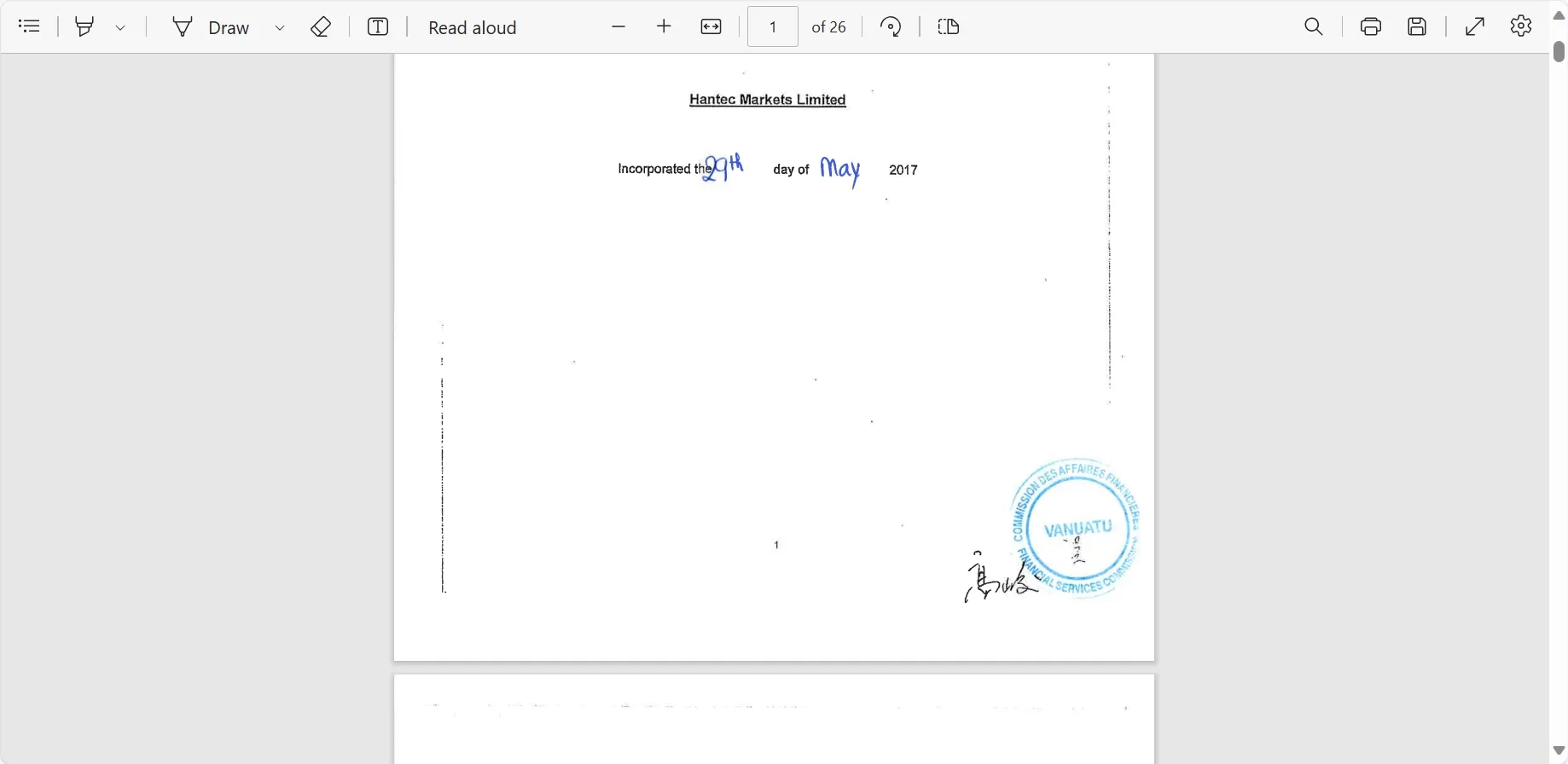Click the Fit to width icon
This screenshot has height=764, width=1568.
pos(711,26)
